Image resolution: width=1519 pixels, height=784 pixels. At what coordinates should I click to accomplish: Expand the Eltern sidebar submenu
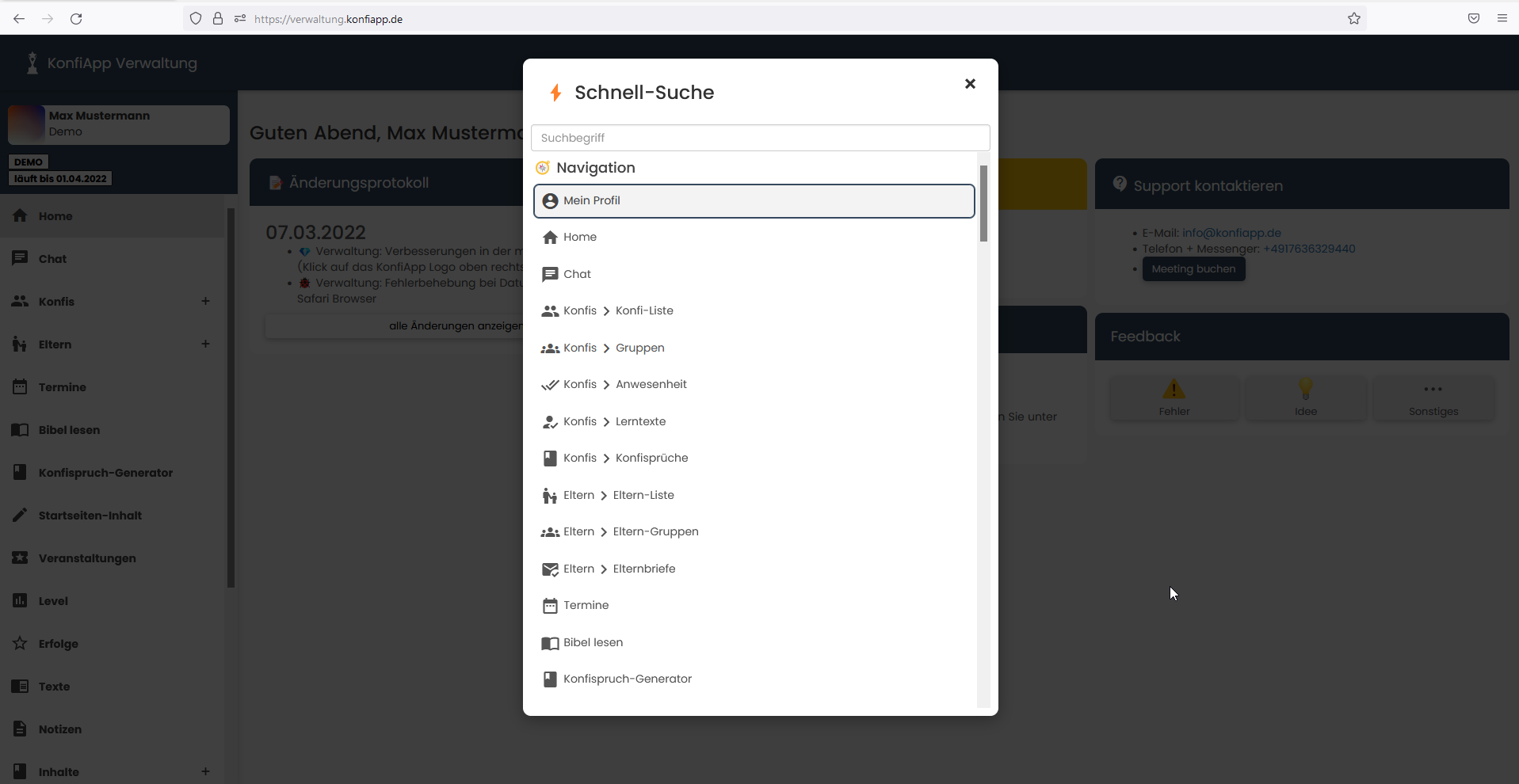(205, 344)
